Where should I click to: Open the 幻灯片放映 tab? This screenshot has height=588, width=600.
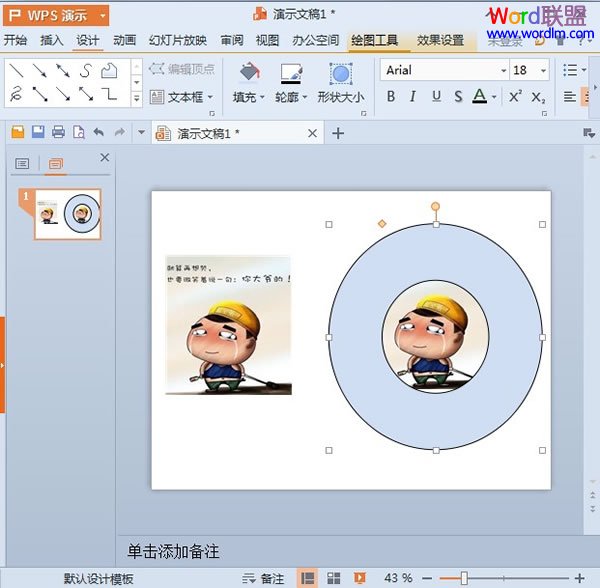click(178, 40)
